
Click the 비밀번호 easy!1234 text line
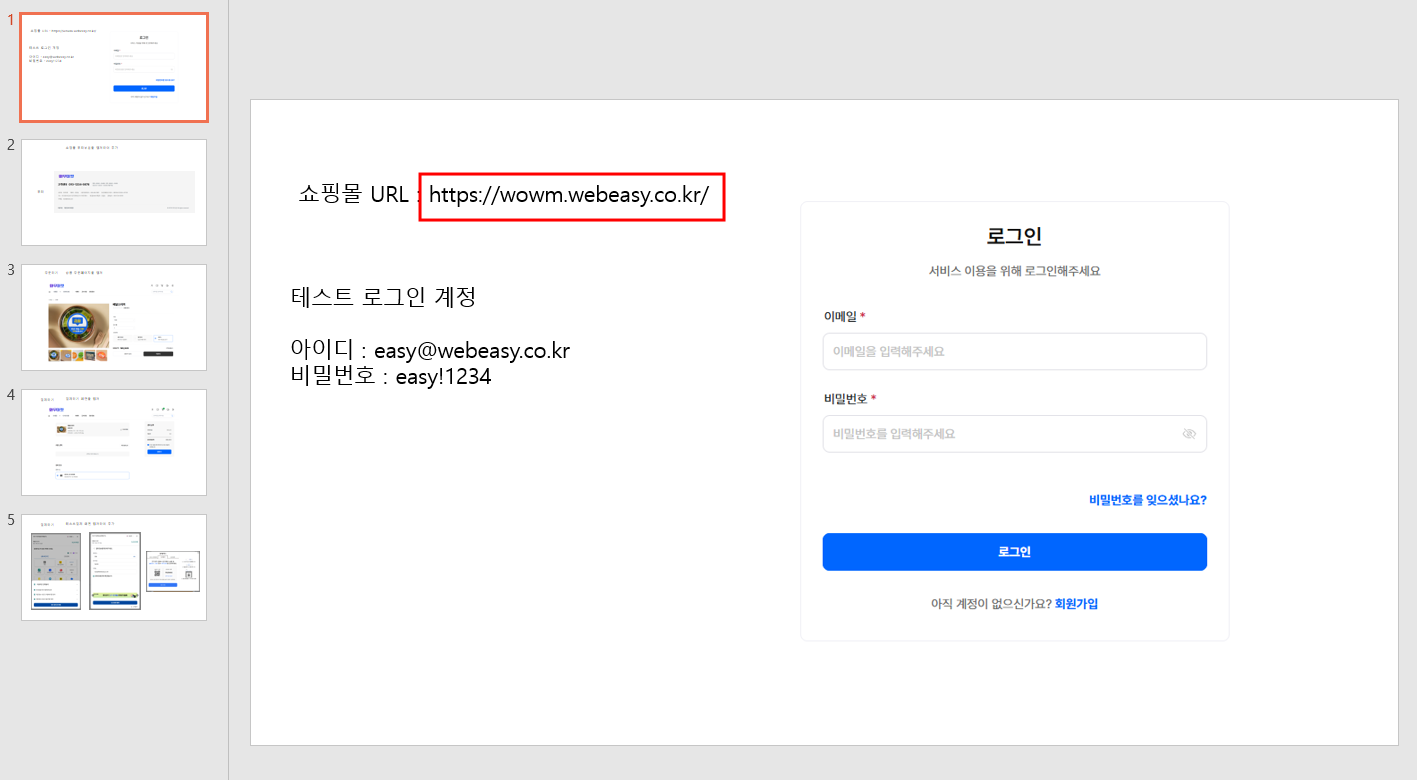(390, 377)
